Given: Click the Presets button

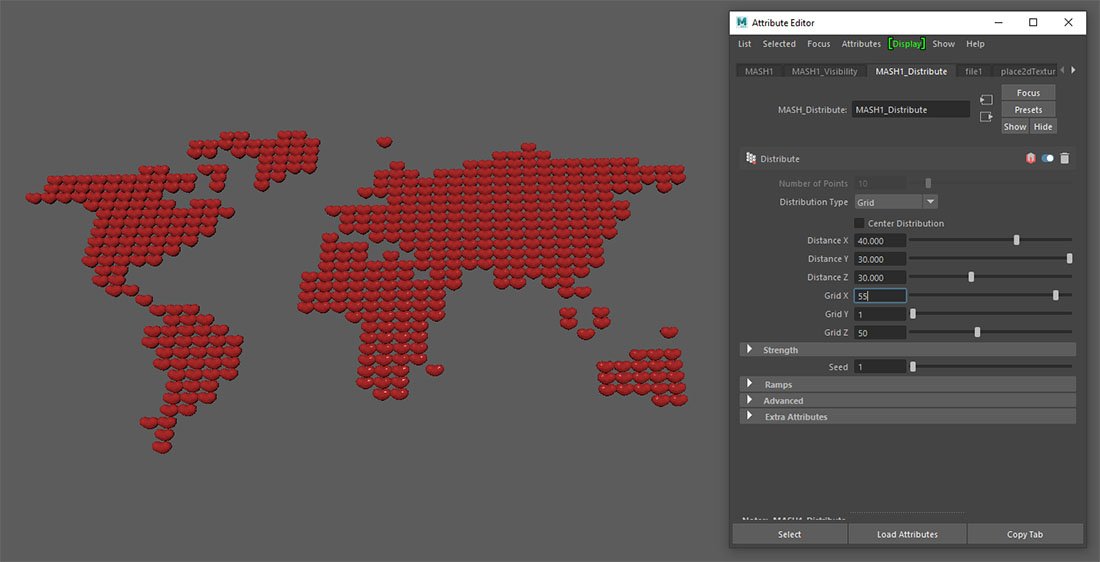Looking at the screenshot, I should [1028, 109].
